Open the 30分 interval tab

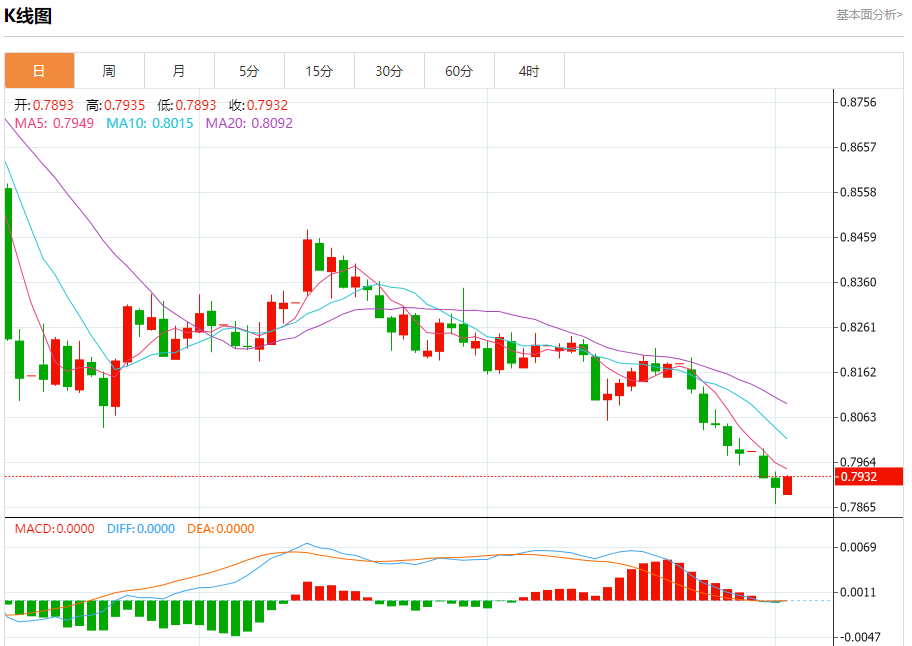tap(389, 71)
